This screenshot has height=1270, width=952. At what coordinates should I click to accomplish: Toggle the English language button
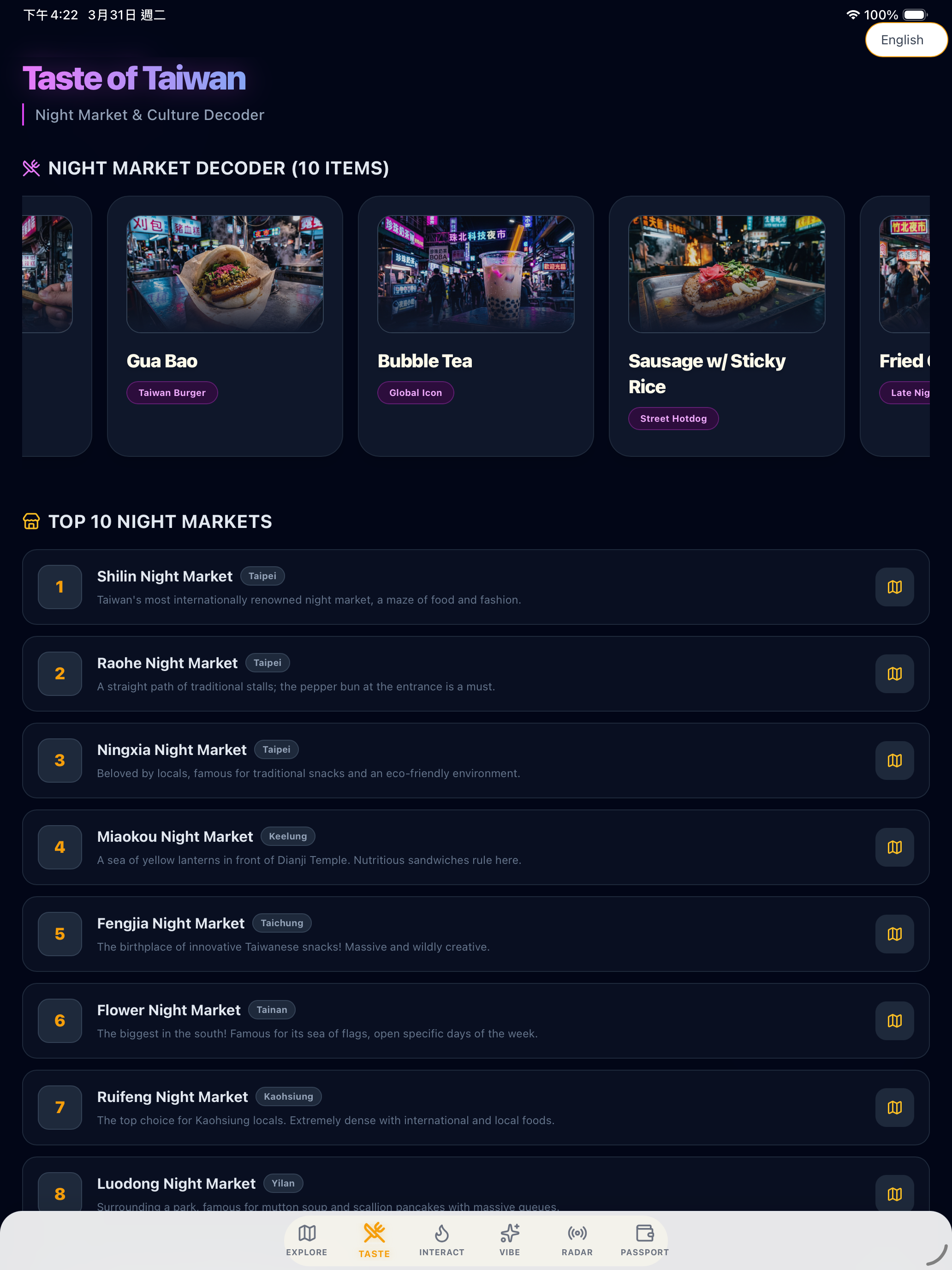pyautogui.click(x=905, y=40)
